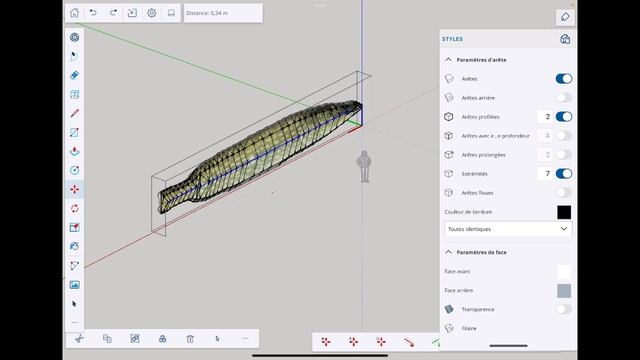This screenshot has width=640, height=360.
Task: Collapse the Paramètres d'arête section
Action: tap(448, 60)
